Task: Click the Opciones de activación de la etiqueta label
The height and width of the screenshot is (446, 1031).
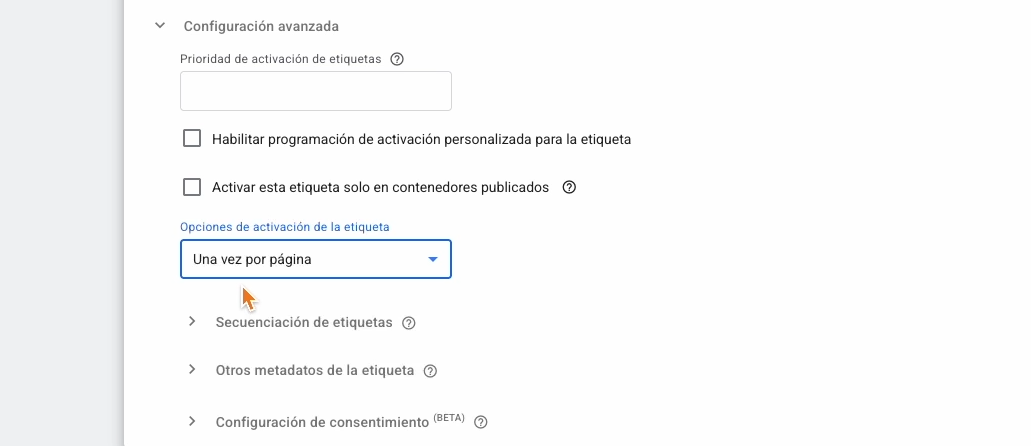Action: (284, 227)
